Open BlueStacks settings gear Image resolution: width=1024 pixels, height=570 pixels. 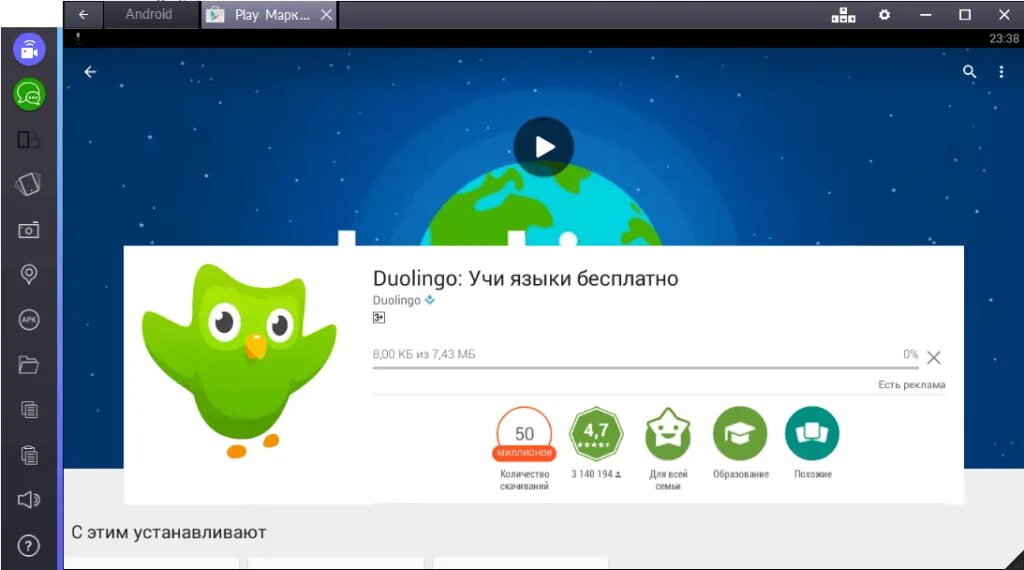click(x=884, y=14)
